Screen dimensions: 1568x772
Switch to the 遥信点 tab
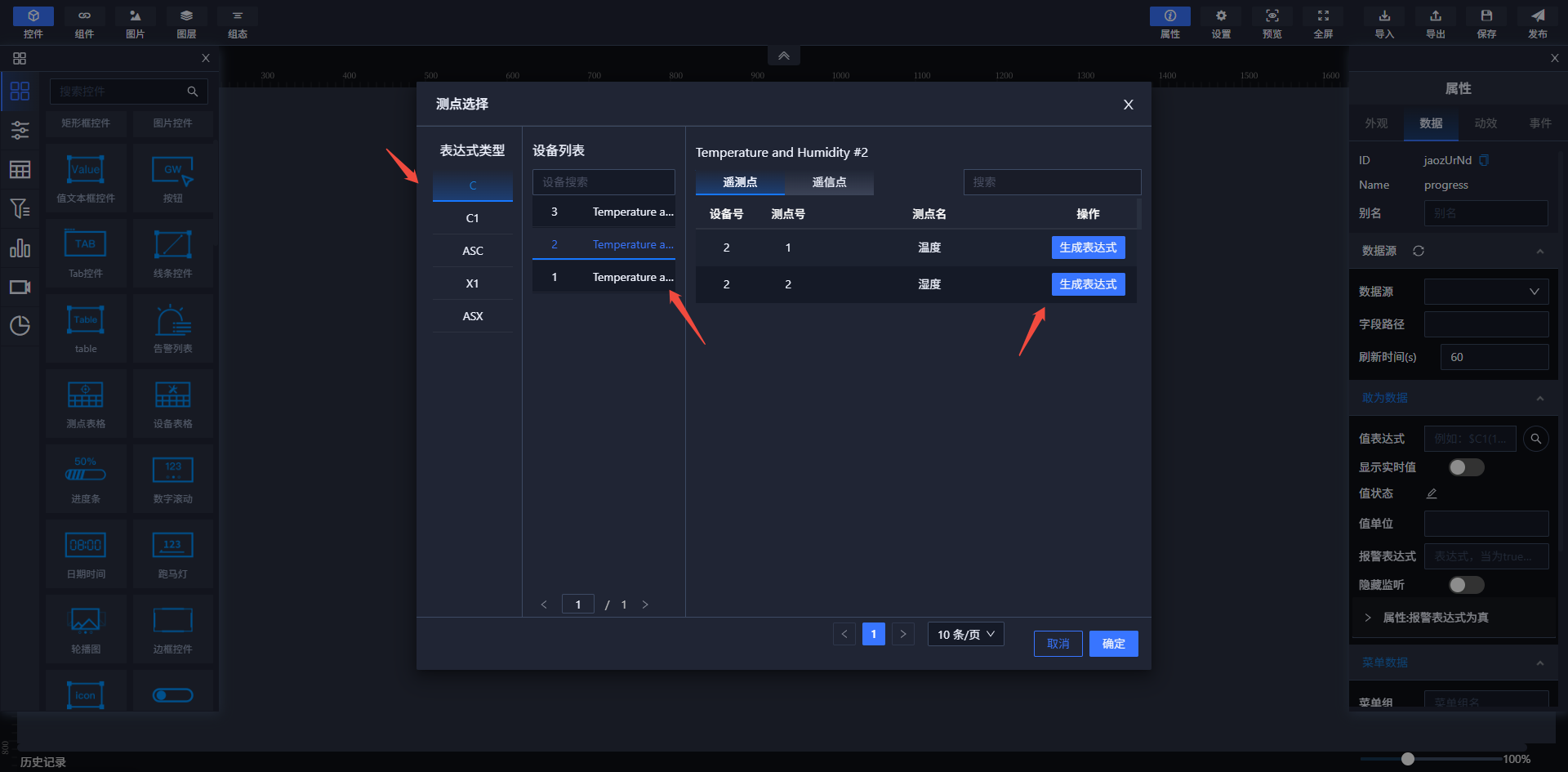[830, 182]
